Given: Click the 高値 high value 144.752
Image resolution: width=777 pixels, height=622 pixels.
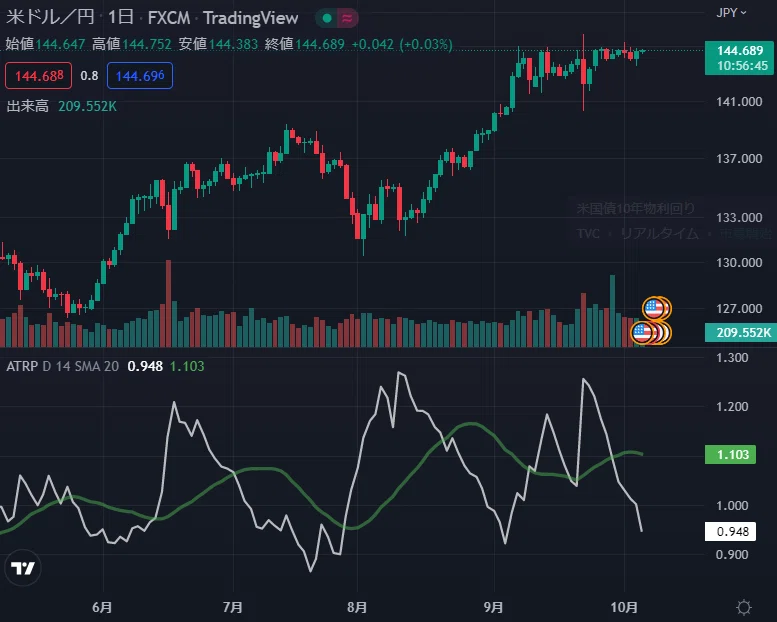Looking at the screenshot, I should coord(147,44).
